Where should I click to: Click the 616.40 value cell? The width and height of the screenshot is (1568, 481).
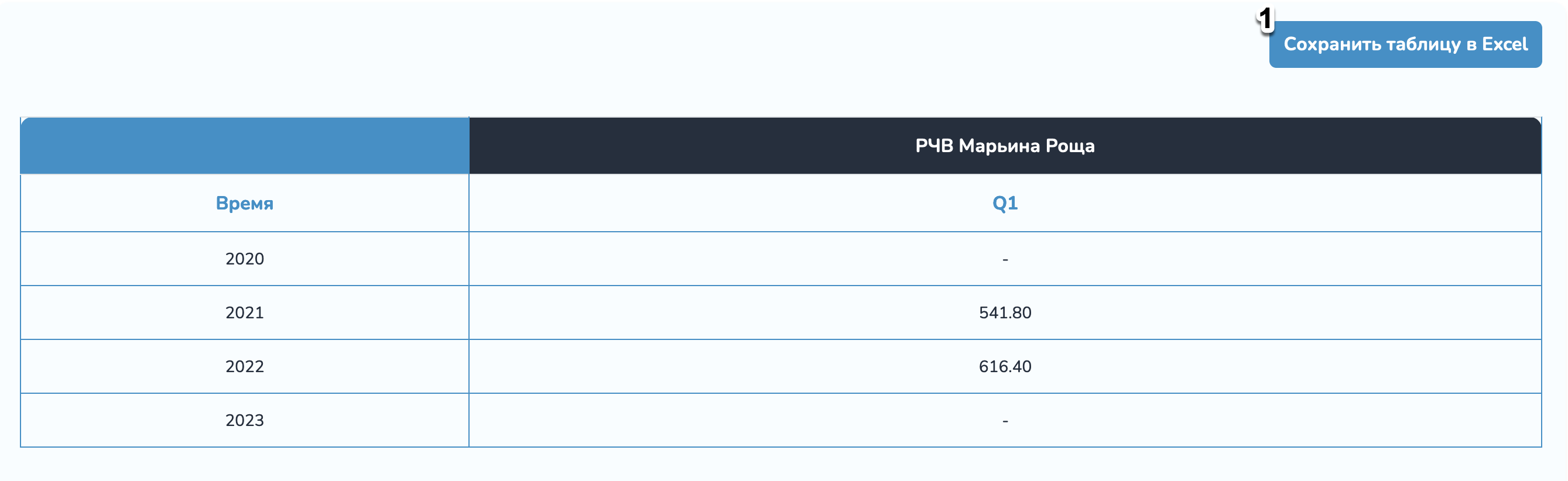click(1004, 367)
